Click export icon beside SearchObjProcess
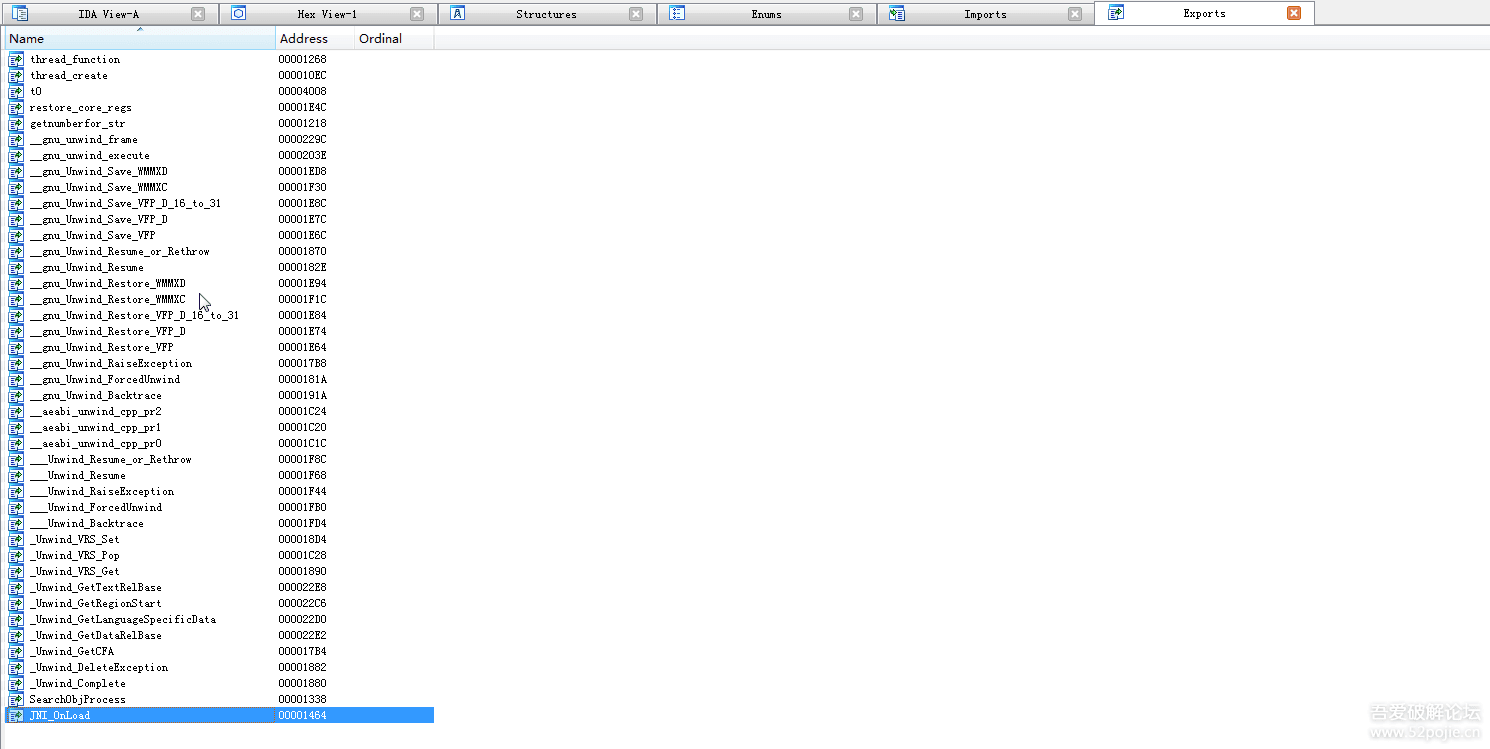The height and width of the screenshot is (749, 1490). point(16,700)
